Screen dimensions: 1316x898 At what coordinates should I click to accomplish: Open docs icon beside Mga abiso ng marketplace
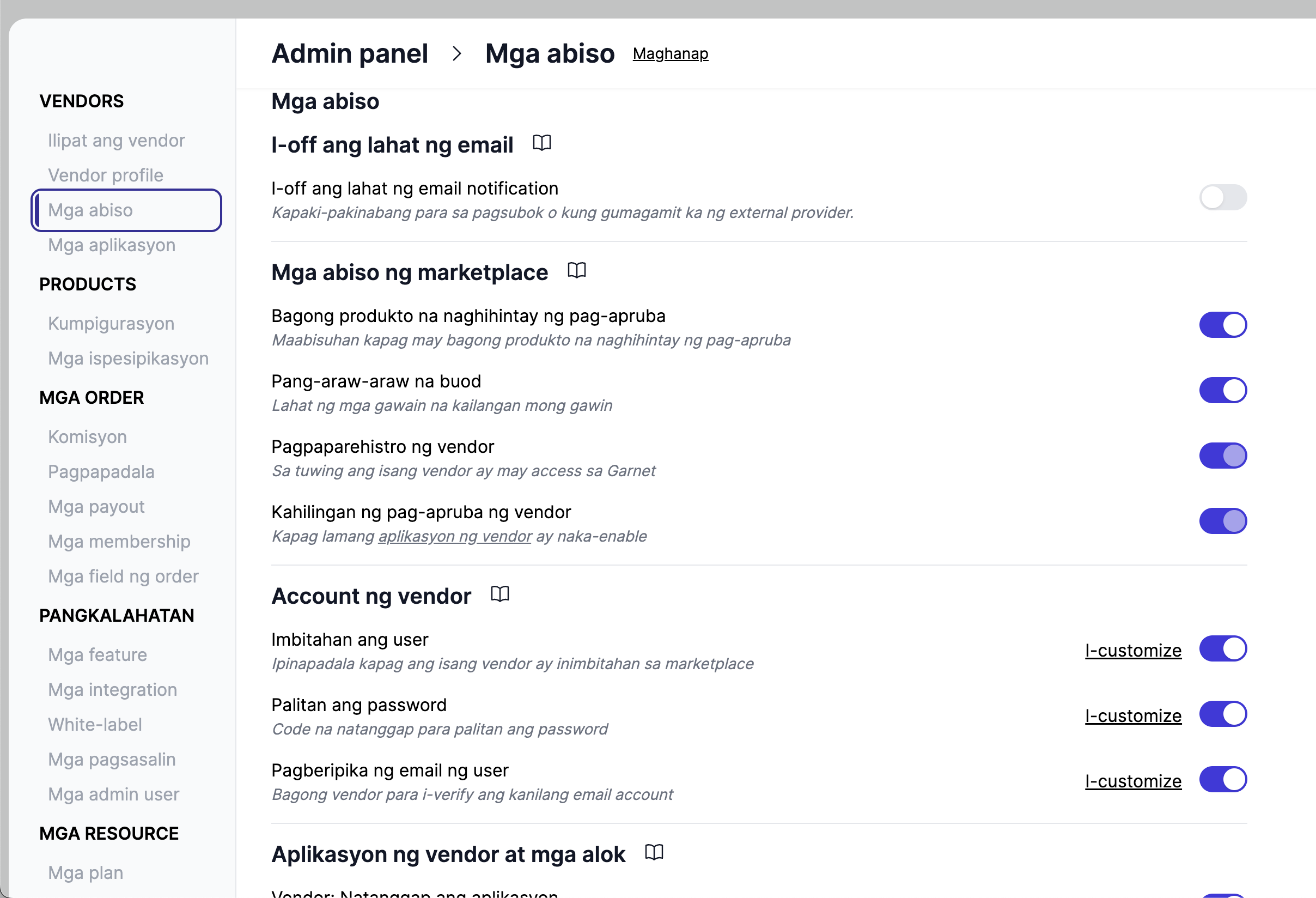(576, 270)
